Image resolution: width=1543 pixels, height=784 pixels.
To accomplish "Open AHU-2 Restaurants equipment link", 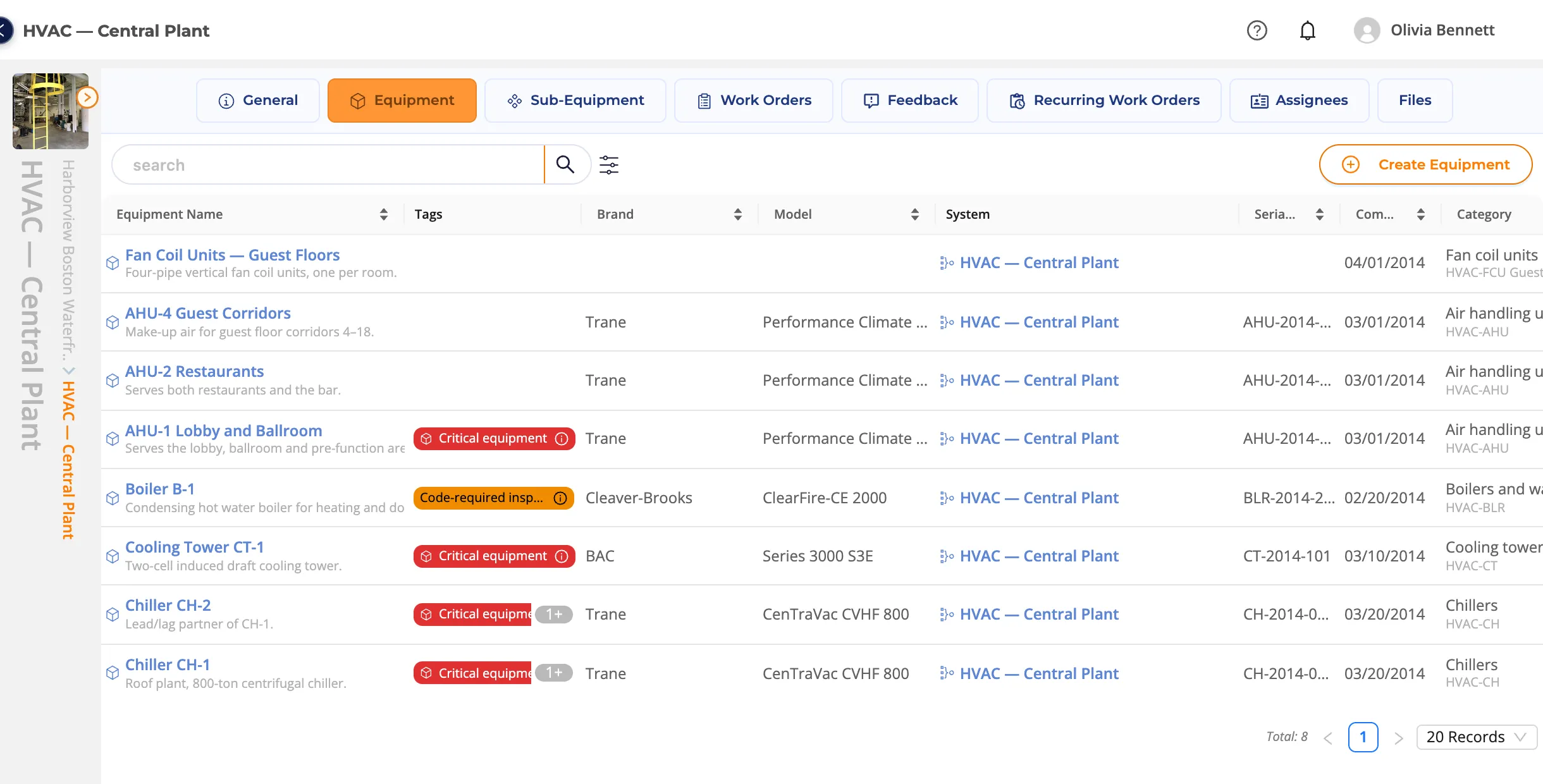I will [x=195, y=372].
